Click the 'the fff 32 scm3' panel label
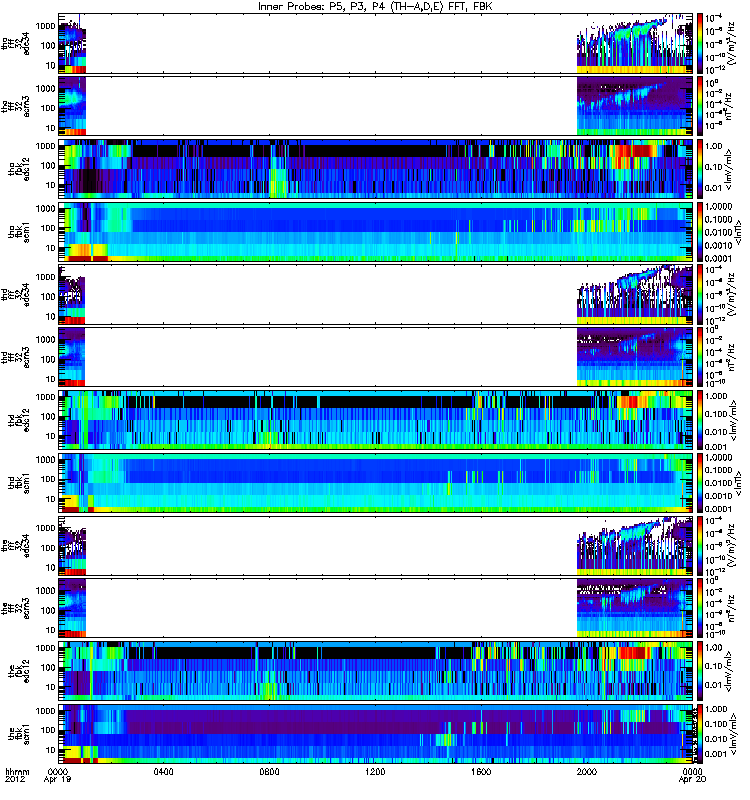Image resolution: width=750 pixels, height=800 pixels. [x=16, y=609]
